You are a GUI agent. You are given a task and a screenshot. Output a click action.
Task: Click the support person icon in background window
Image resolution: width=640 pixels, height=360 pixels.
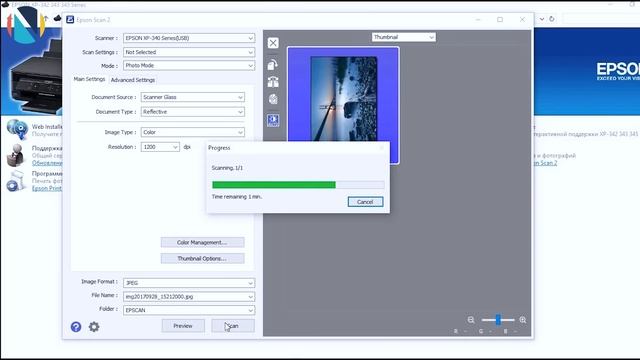coord(16,155)
